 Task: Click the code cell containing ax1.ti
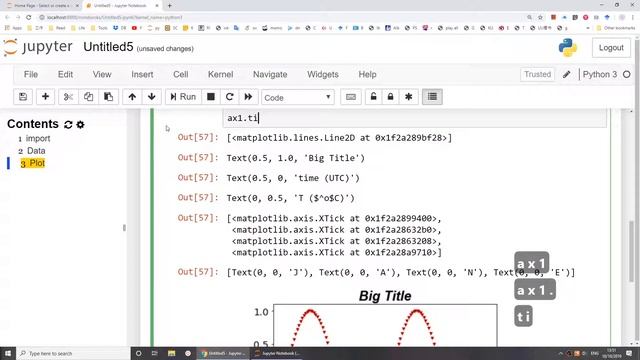pyautogui.click(x=415, y=118)
